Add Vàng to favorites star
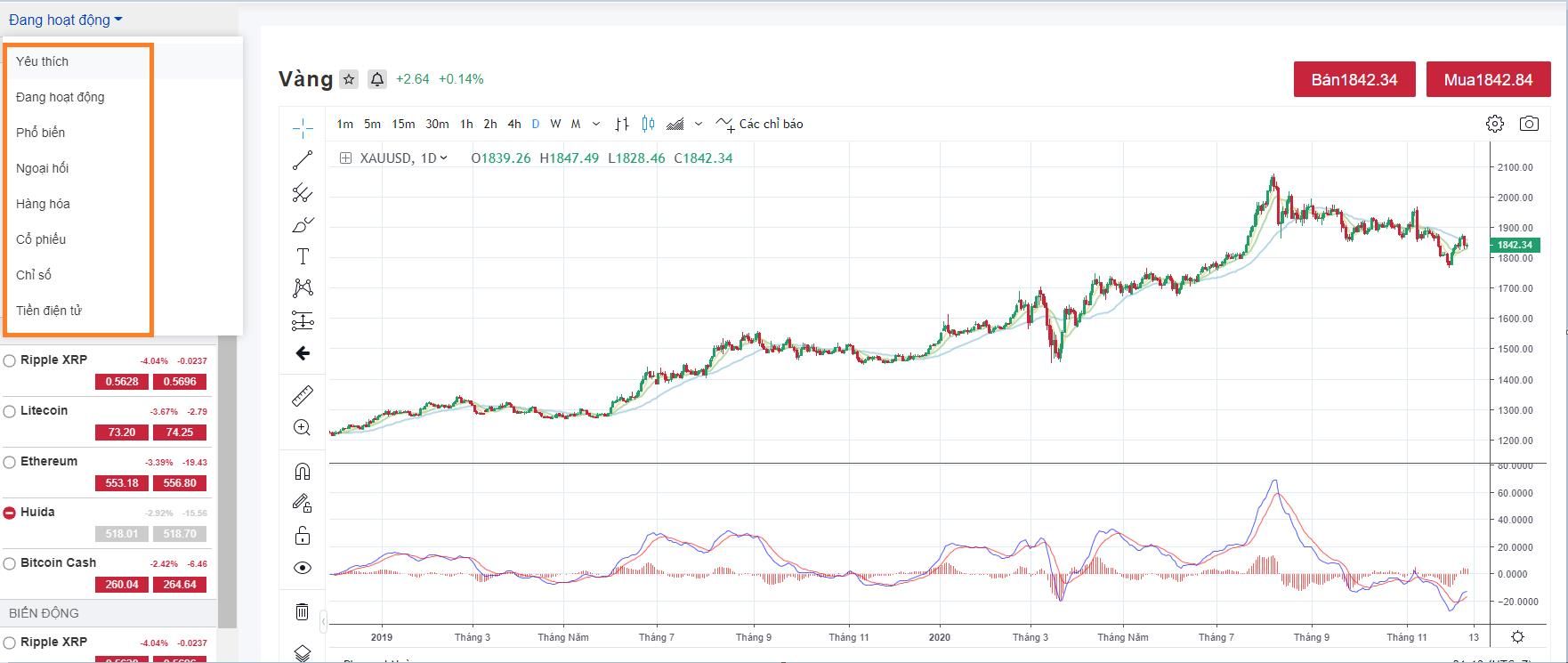Viewport: 1568px width, 663px height. [349, 79]
